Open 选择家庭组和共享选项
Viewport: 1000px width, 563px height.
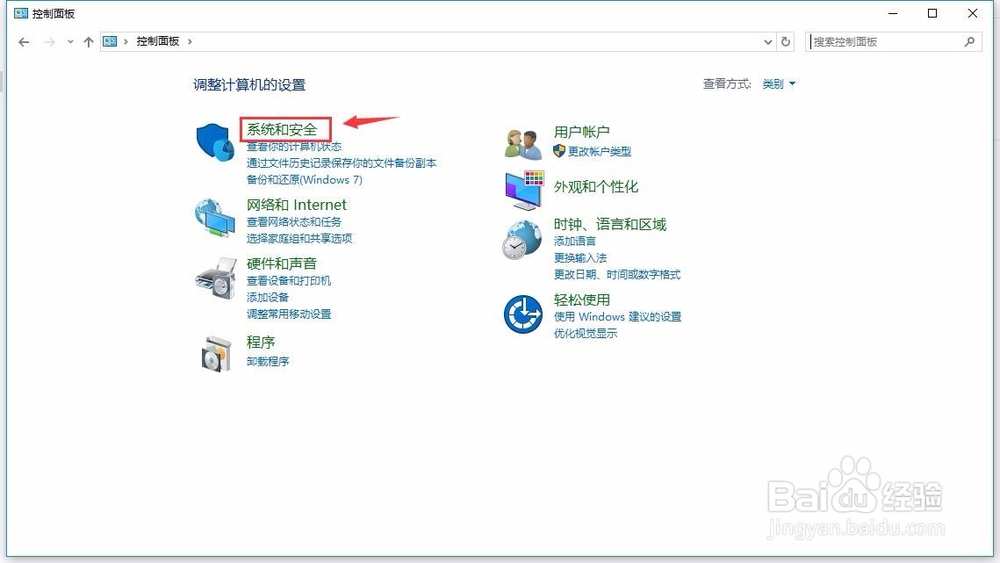299,238
